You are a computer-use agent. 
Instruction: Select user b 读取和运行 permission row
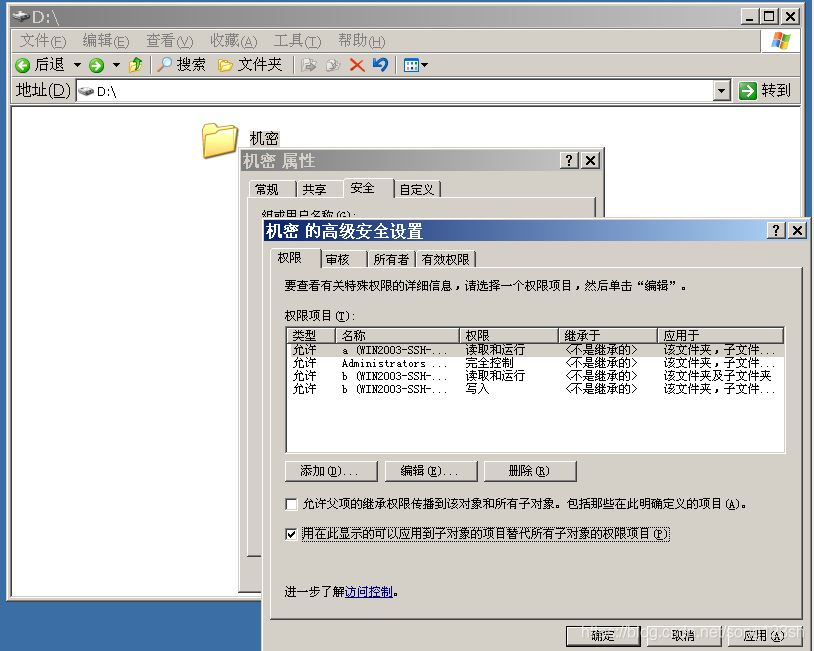tap(535, 376)
